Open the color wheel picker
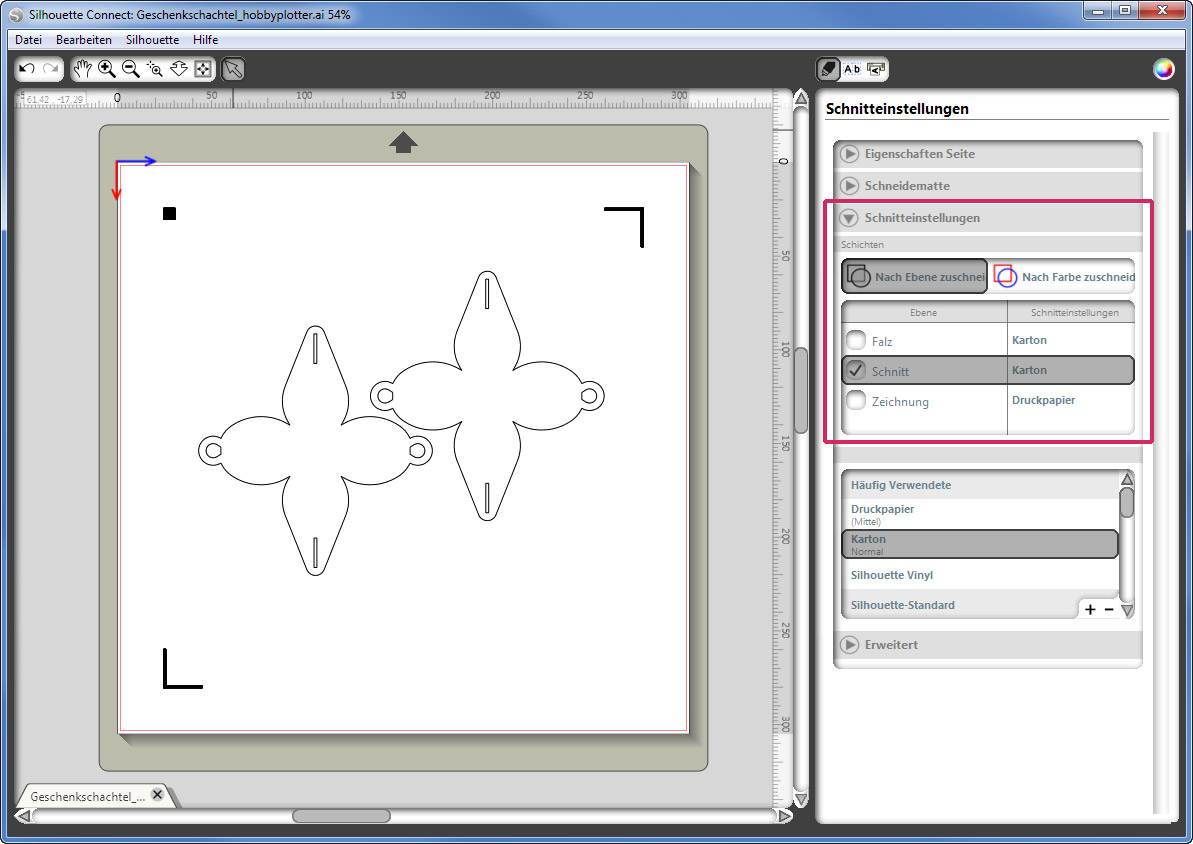 pyautogui.click(x=1163, y=69)
